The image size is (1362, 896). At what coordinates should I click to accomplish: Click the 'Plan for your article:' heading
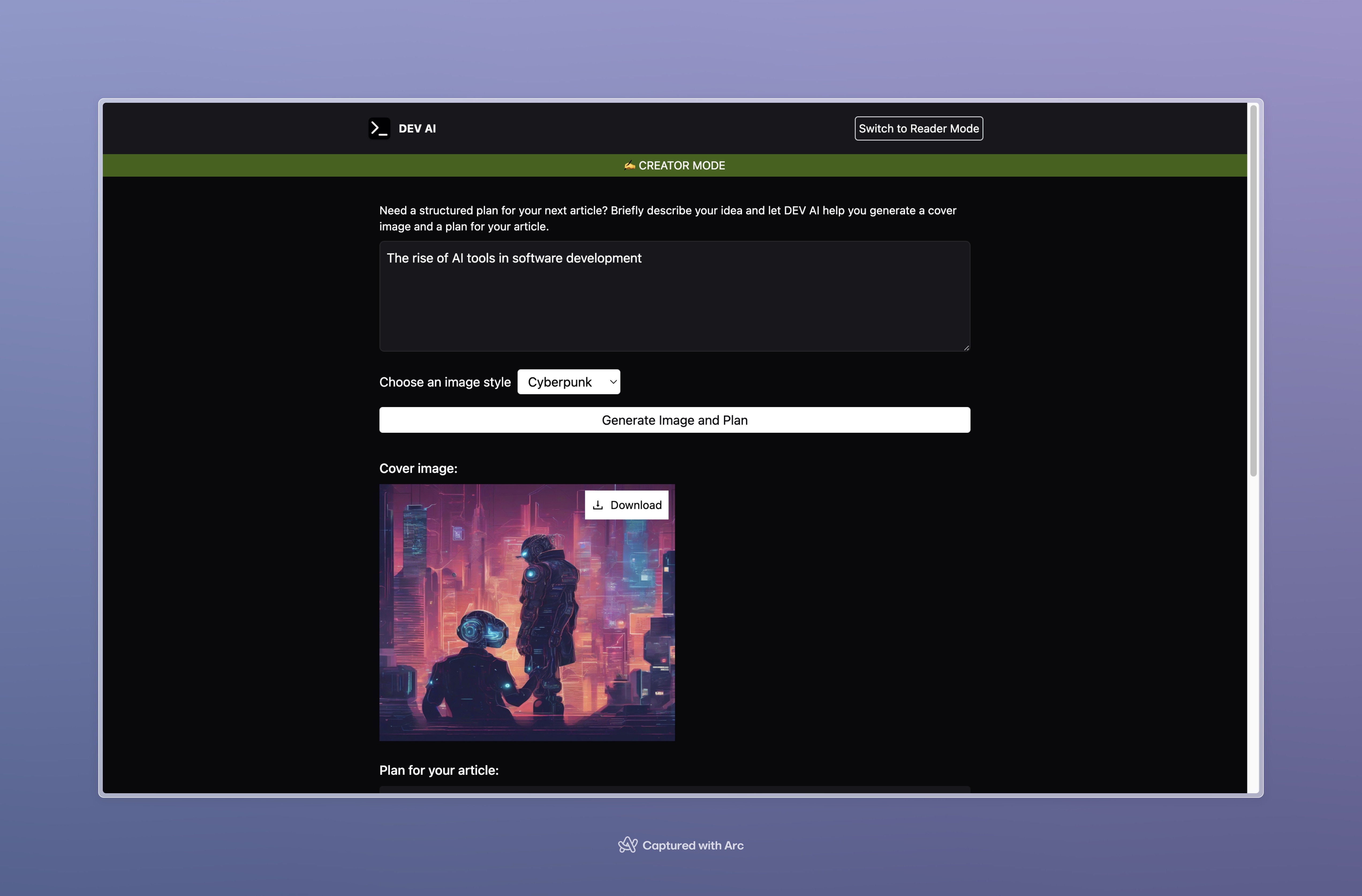pos(438,770)
